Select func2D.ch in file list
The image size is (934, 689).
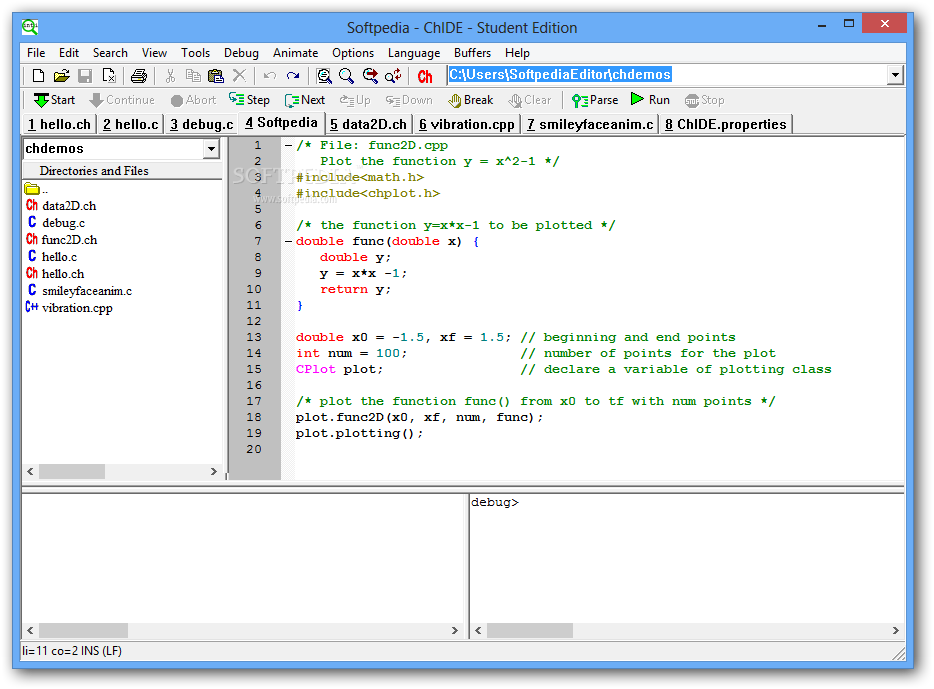61,239
